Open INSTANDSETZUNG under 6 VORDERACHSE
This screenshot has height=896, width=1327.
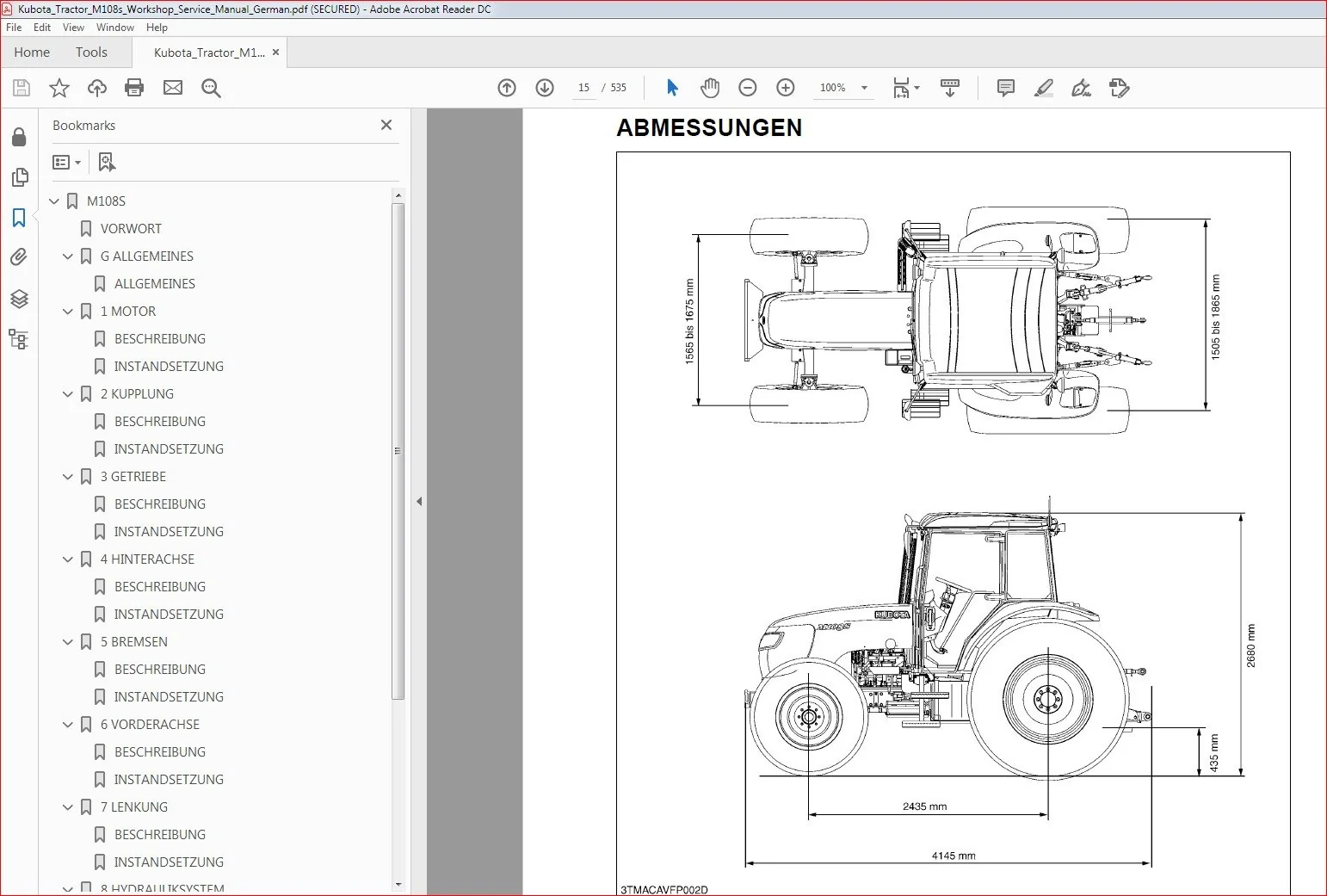(169, 780)
